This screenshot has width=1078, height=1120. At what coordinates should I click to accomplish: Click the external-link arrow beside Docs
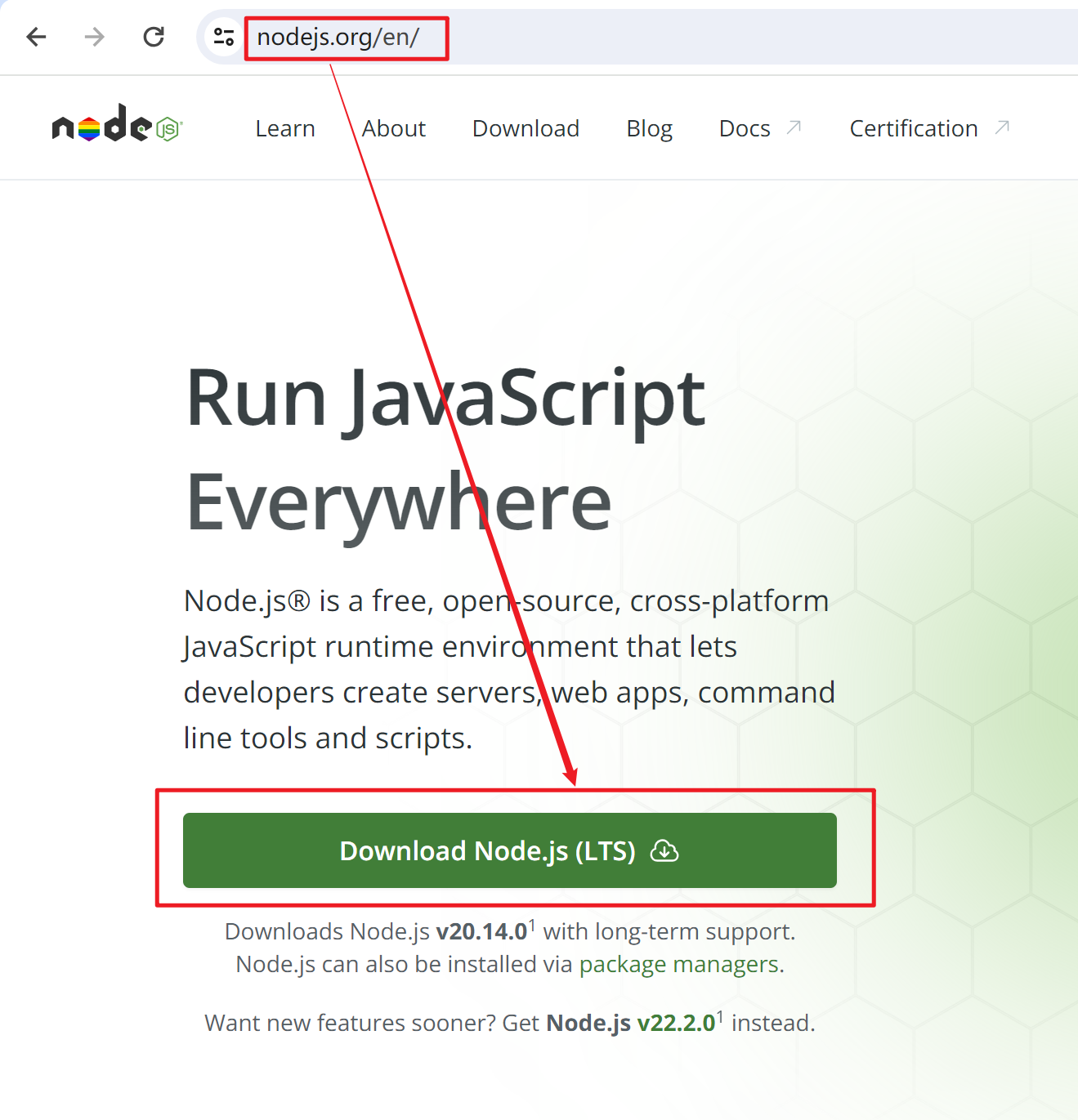(794, 127)
